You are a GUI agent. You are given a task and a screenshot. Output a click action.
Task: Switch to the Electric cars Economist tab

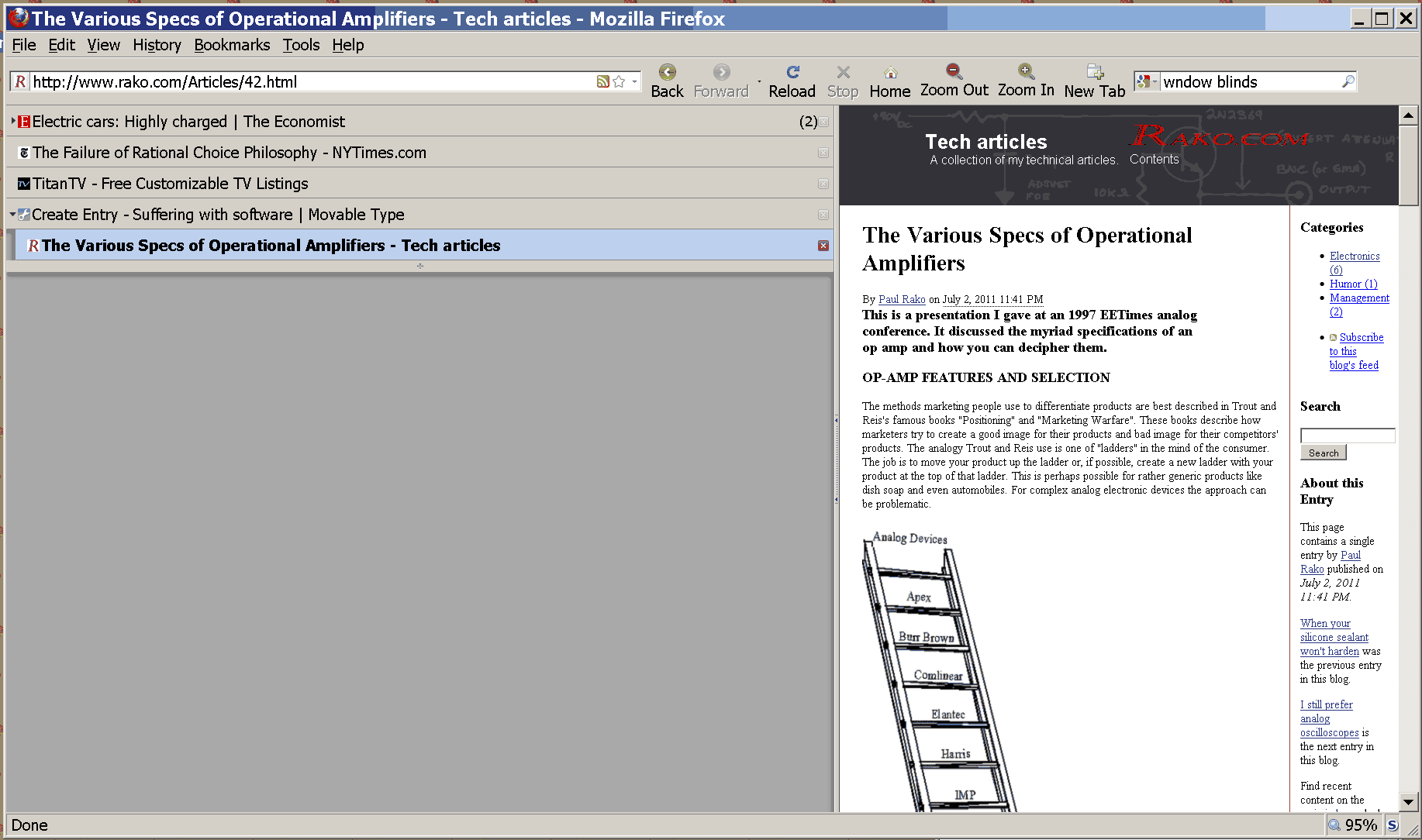[420, 122]
